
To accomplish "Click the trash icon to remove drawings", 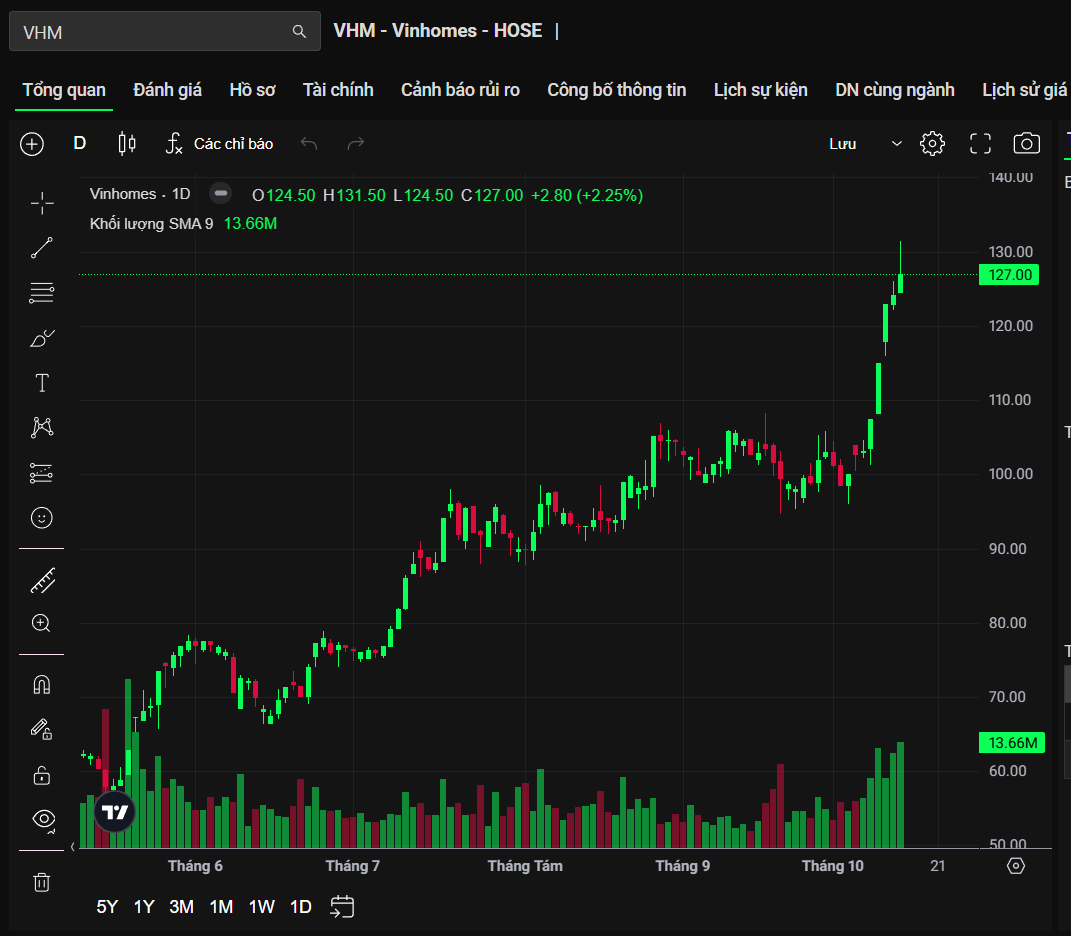I will click(x=42, y=882).
